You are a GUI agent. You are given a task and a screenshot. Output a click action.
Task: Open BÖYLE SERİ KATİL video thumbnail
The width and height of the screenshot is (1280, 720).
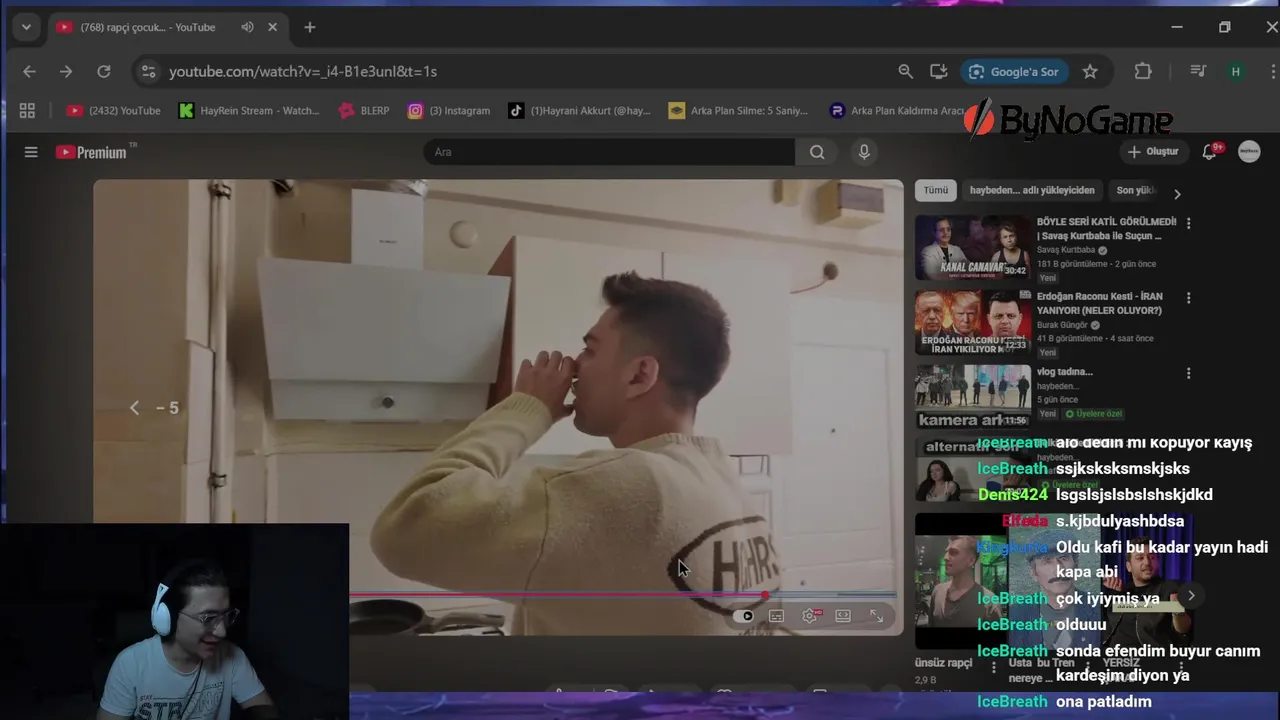[x=973, y=247]
